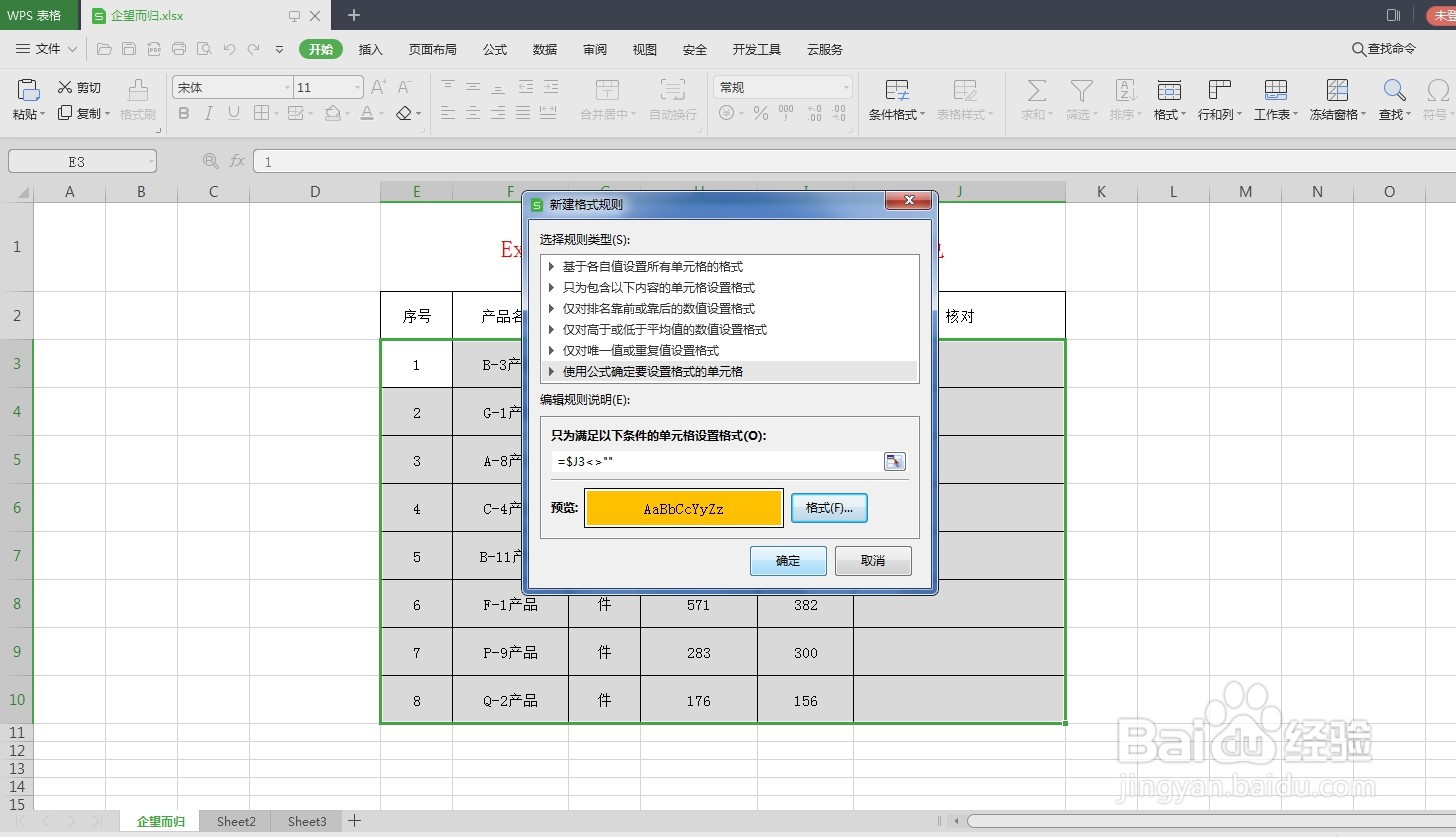This screenshot has width=1456, height=837.
Task: Open the 页面布局 ribbon tab
Action: tap(433, 49)
